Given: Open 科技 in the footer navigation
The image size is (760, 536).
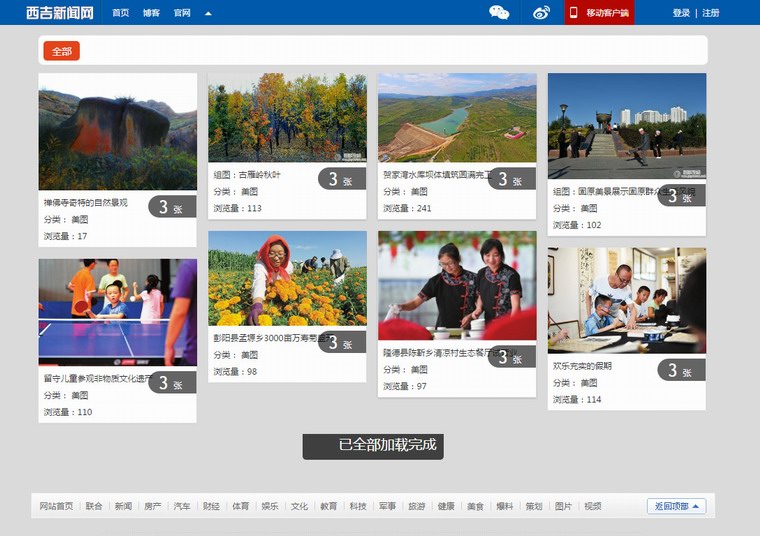Looking at the screenshot, I should click(358, 506).
